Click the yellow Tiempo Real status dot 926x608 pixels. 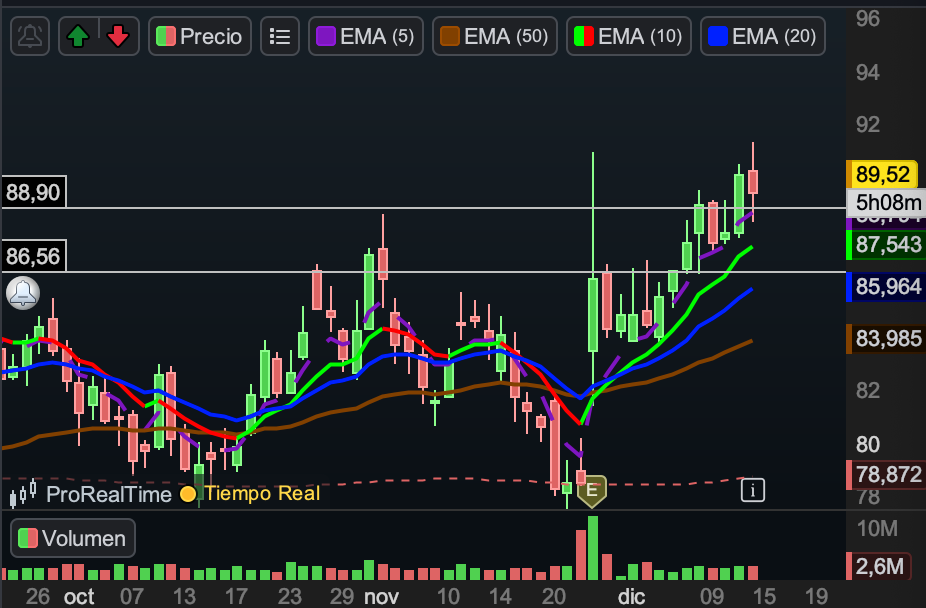point(188,494)
